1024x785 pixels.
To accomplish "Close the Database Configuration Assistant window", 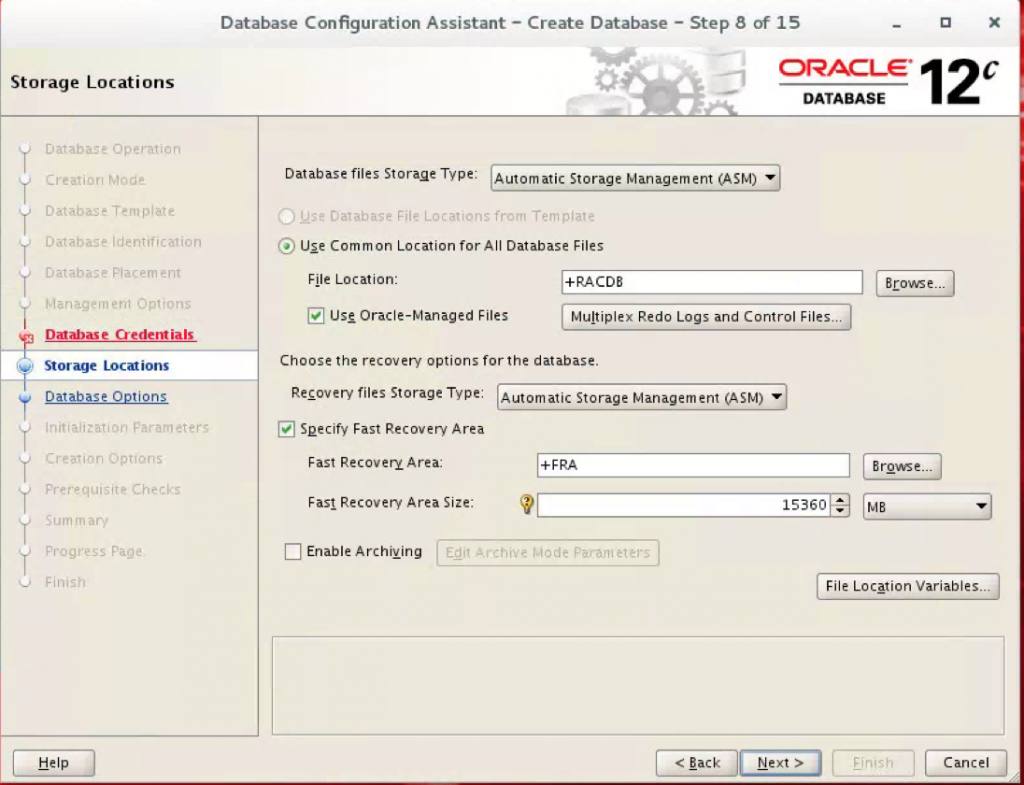I will (993, 22).
